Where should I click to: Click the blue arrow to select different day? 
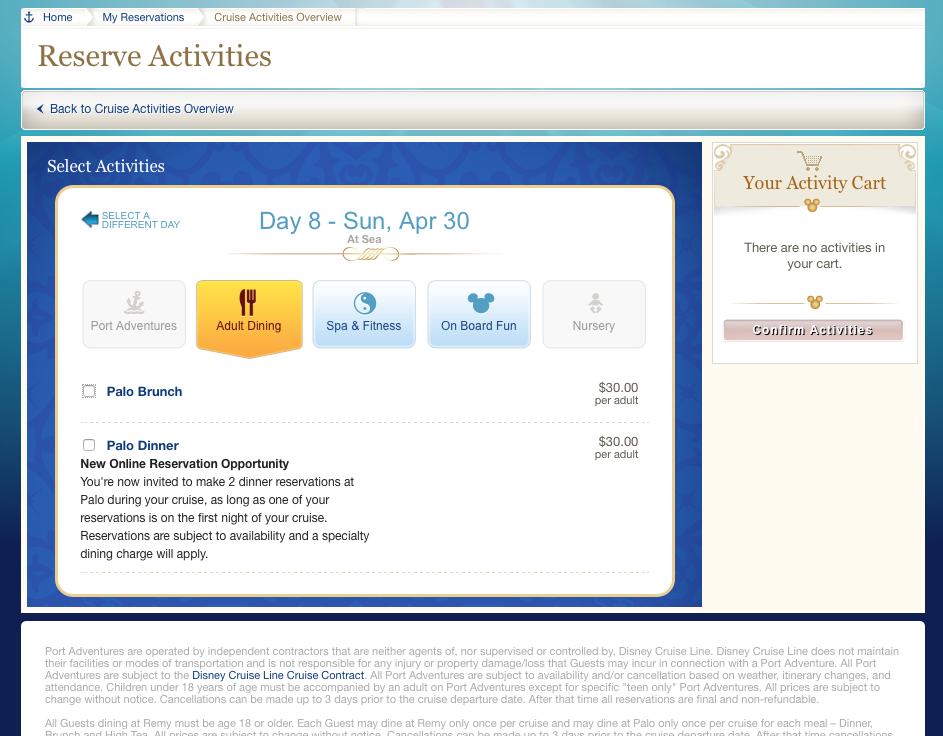[x=90, y=219]
